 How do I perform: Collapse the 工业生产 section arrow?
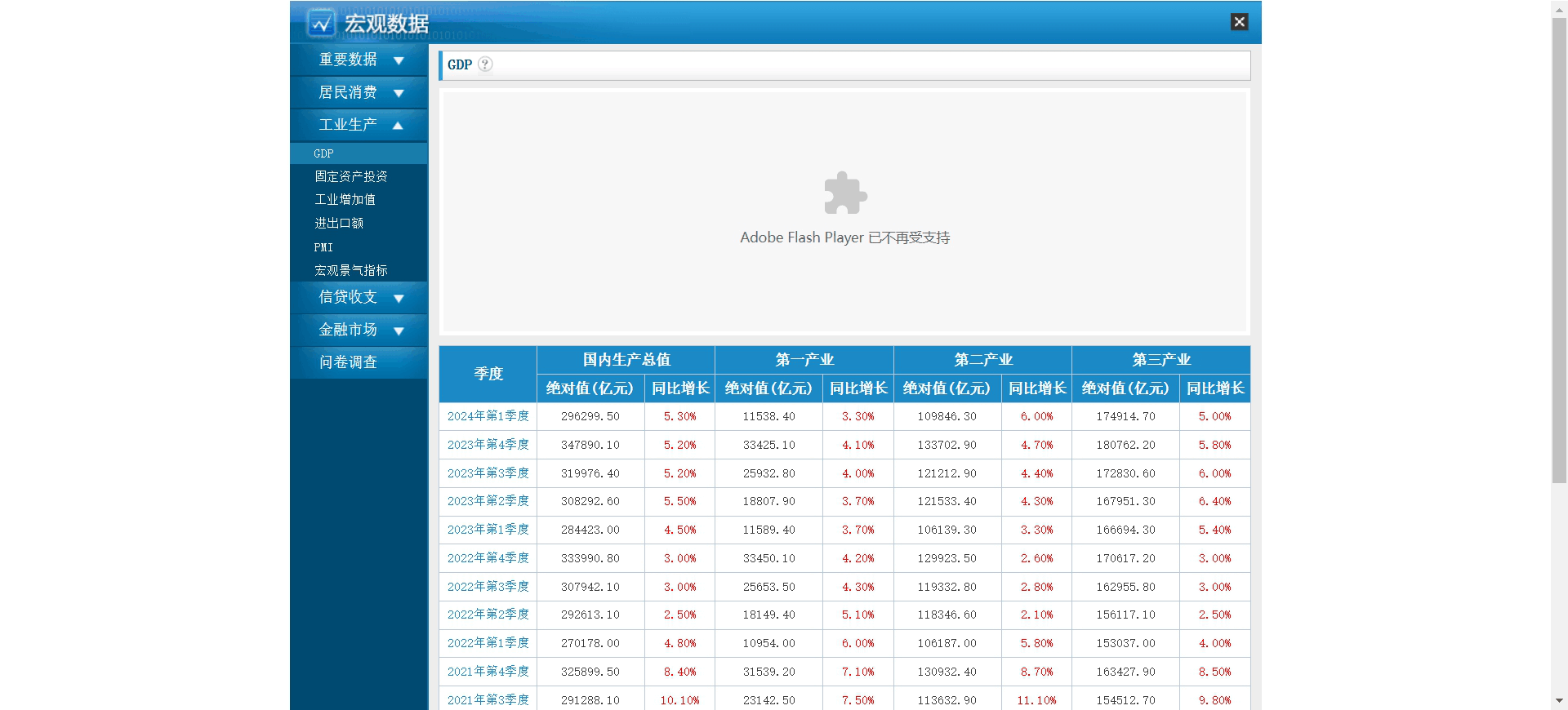pos(398,126)
